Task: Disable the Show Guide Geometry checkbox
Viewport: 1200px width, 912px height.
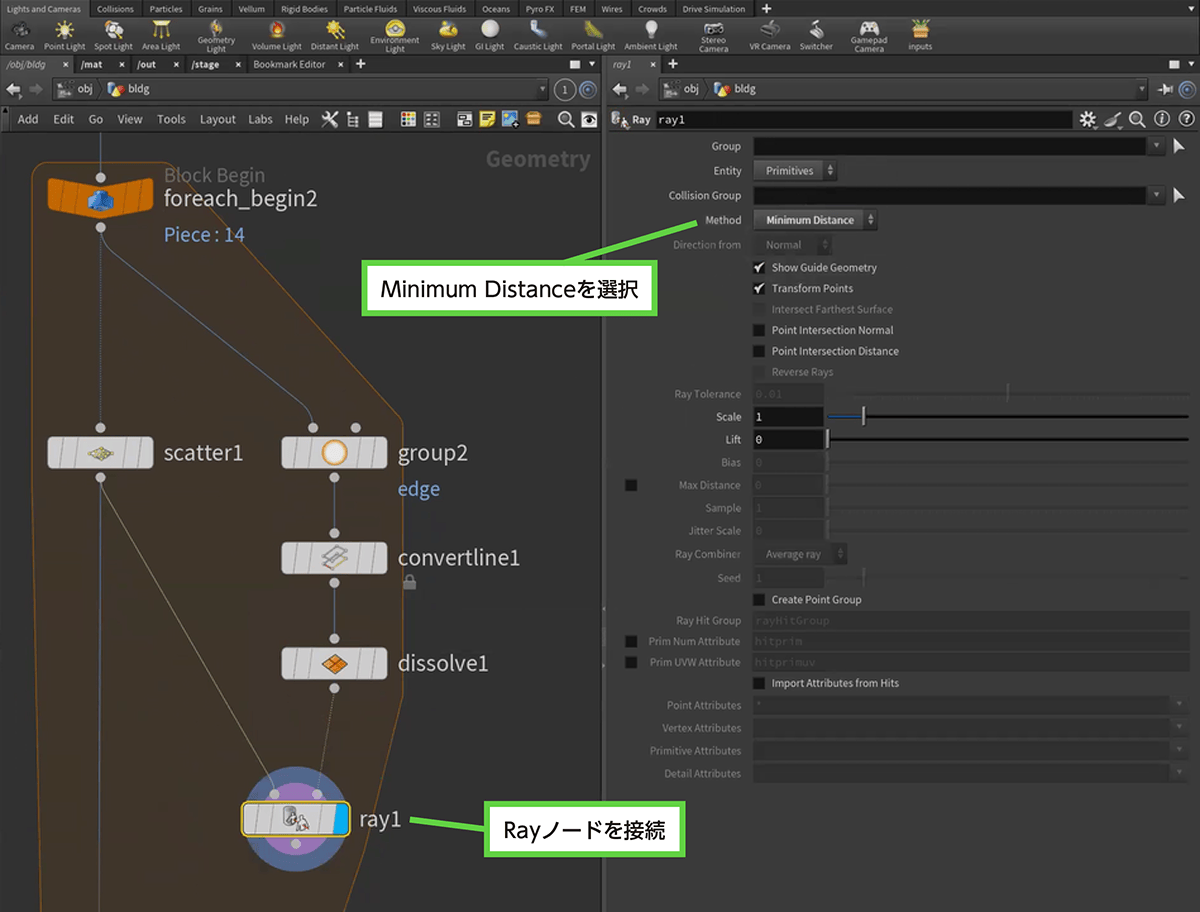Action: [x=760, y=268]
